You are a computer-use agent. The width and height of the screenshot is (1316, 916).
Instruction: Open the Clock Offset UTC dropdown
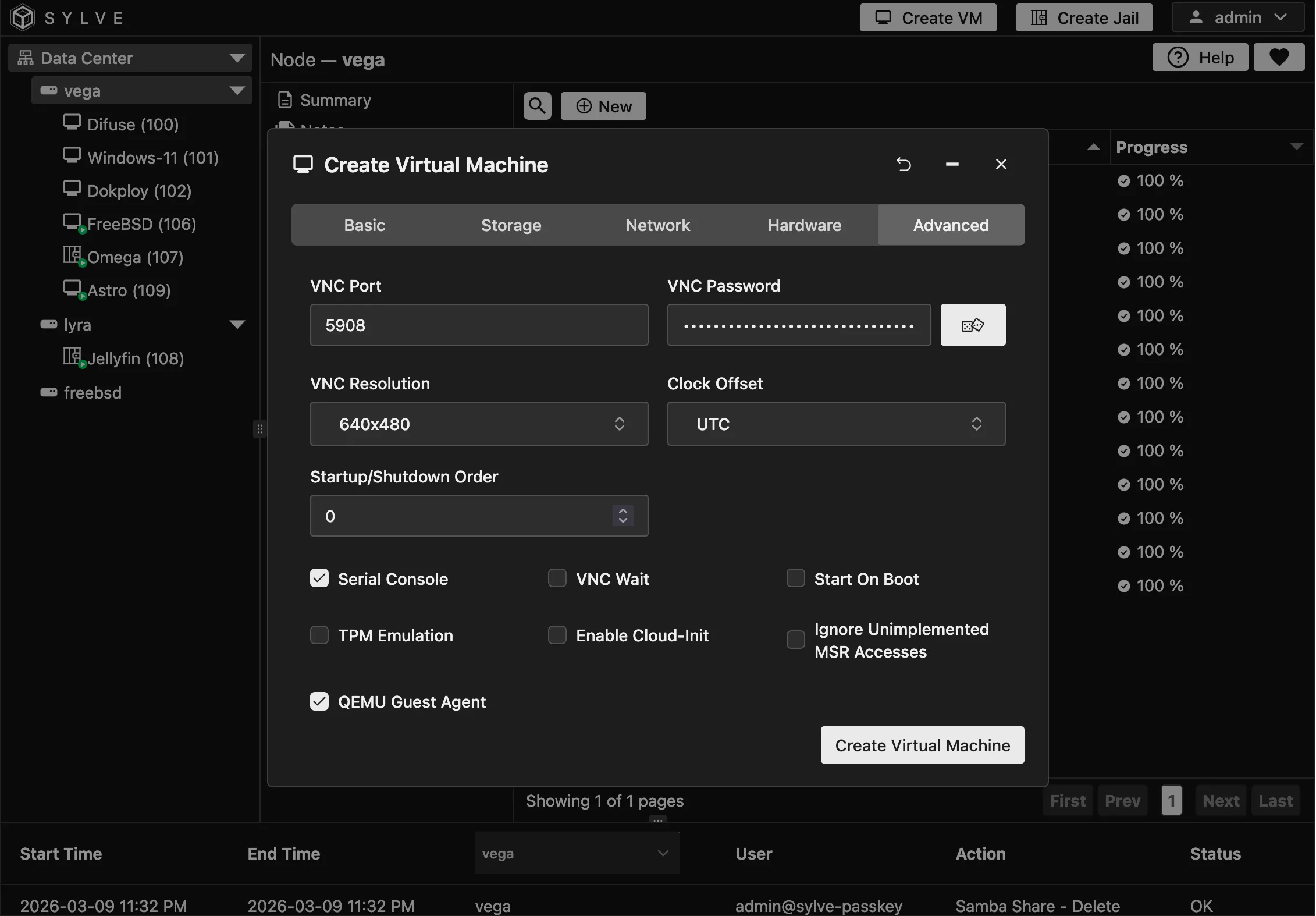[835, 424]
